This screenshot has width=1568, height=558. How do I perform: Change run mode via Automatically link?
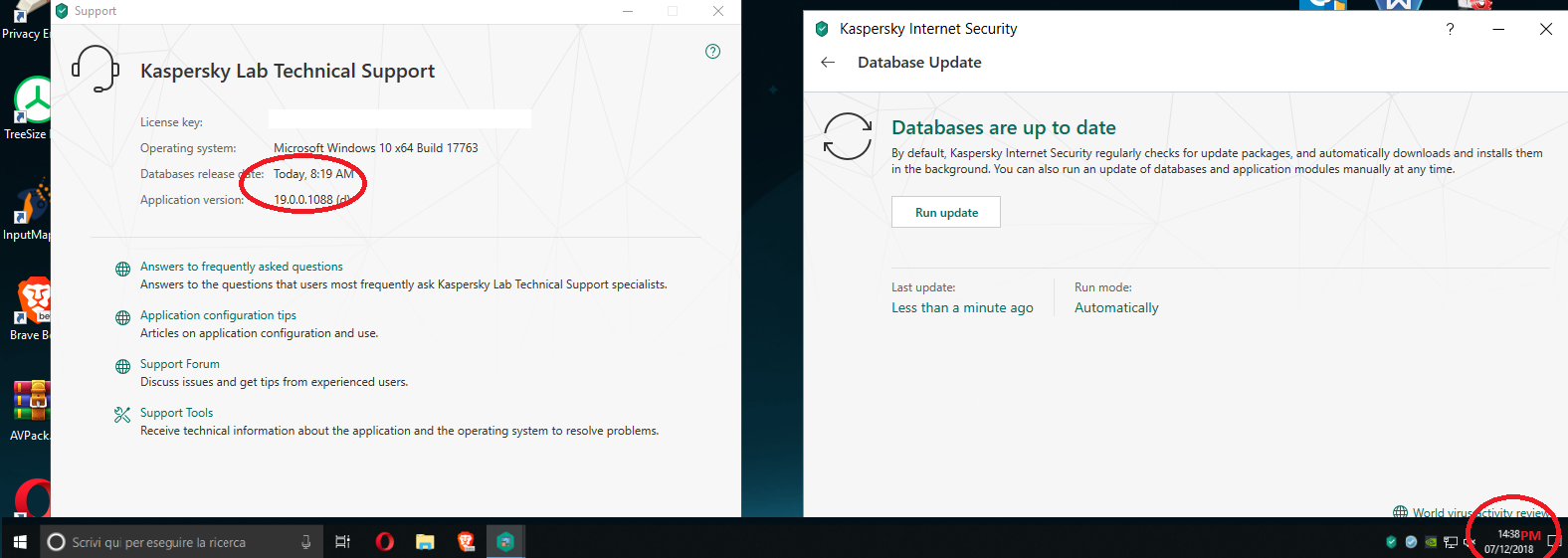tap(1116, 307)
